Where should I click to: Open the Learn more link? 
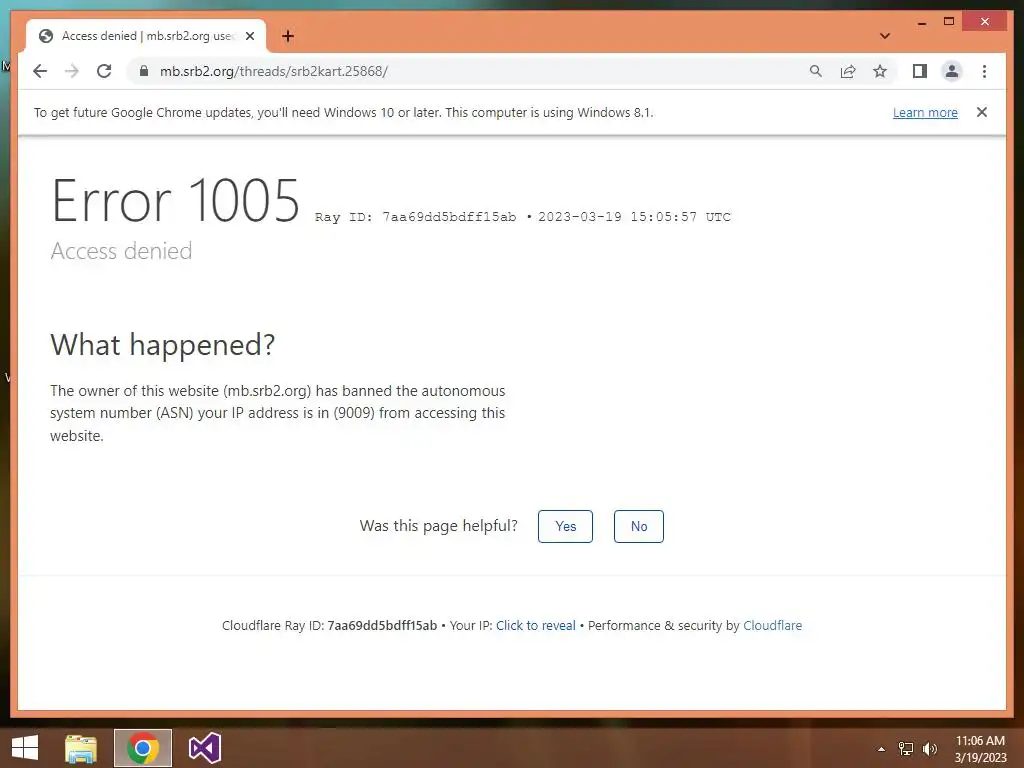[925, 112]
